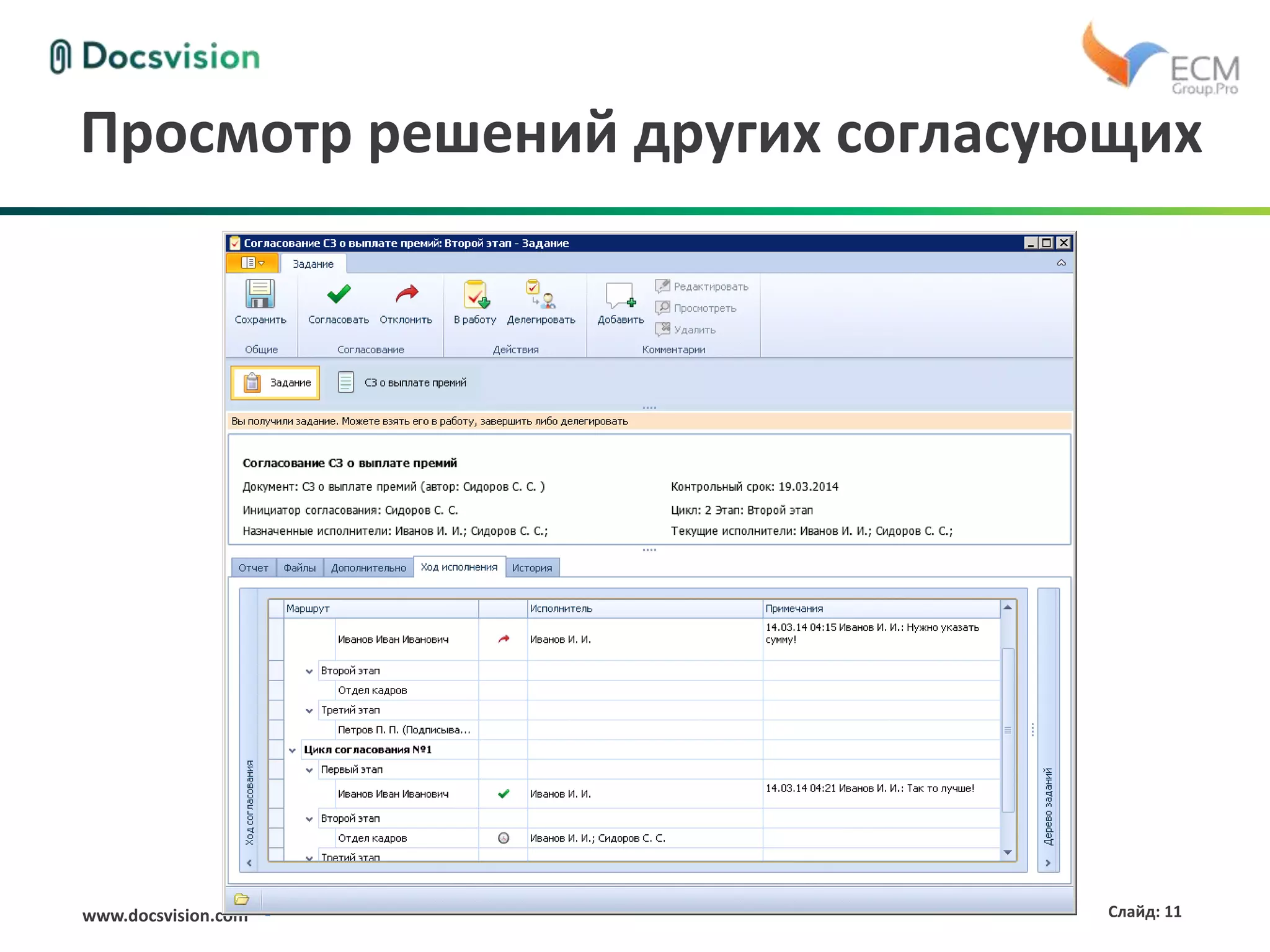Take the task via В работу icon
The width and height of the screenshot is (1270, 952).
(476, 294)
